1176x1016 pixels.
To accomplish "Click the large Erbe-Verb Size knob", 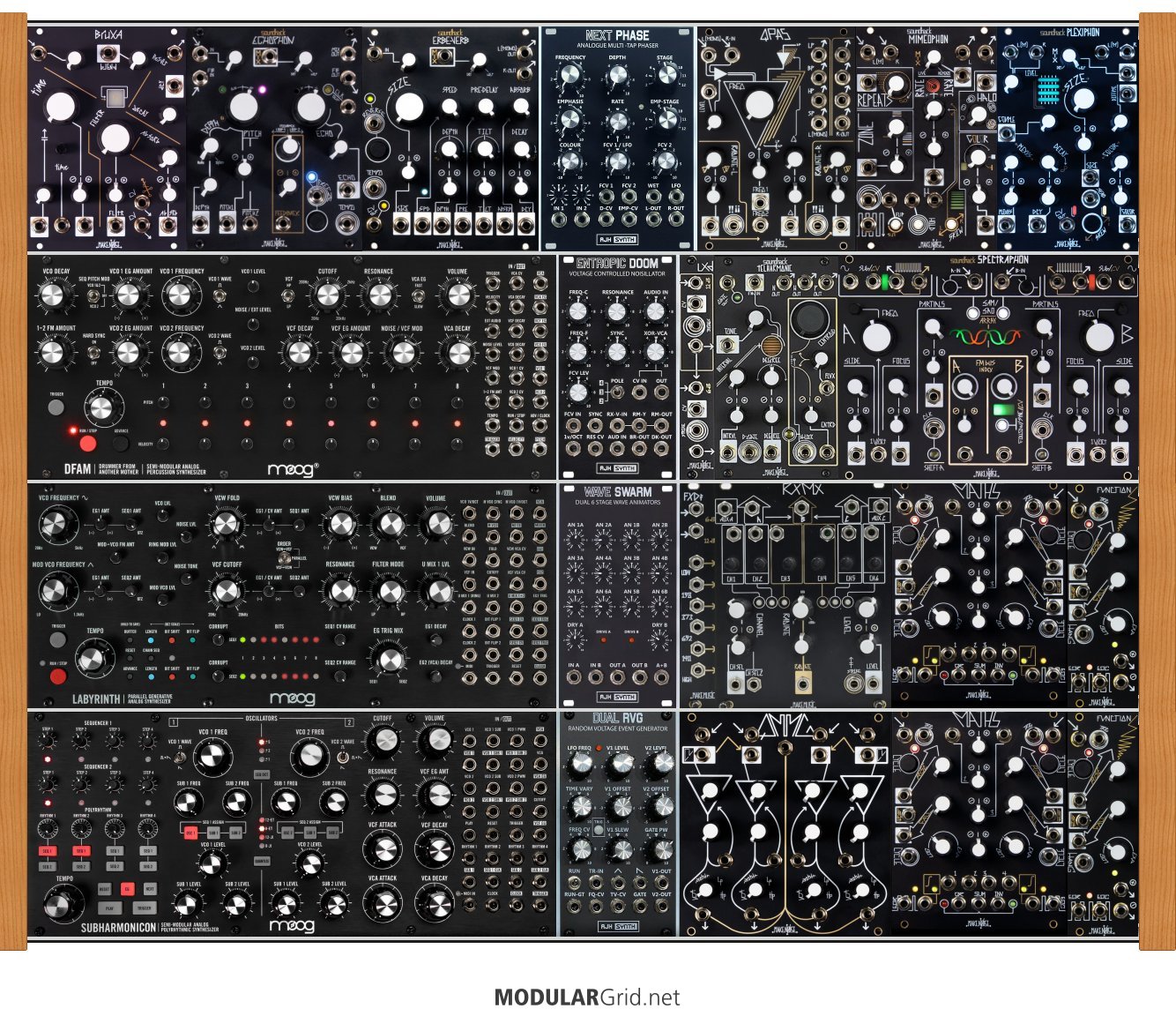I will click(409, 108).
